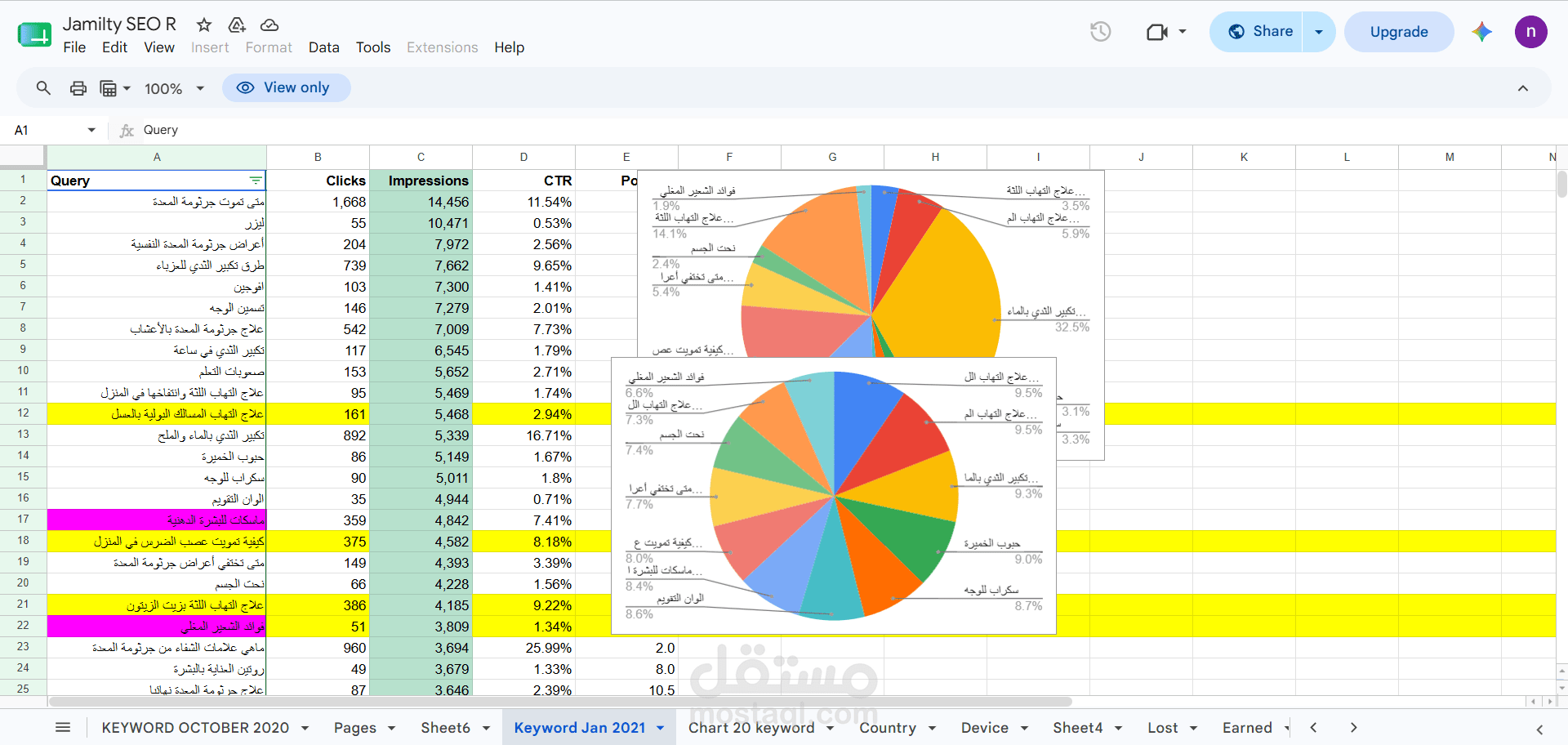1568x745 pixels.
Task: Open the Tools menu
Action: click(373, 47)
